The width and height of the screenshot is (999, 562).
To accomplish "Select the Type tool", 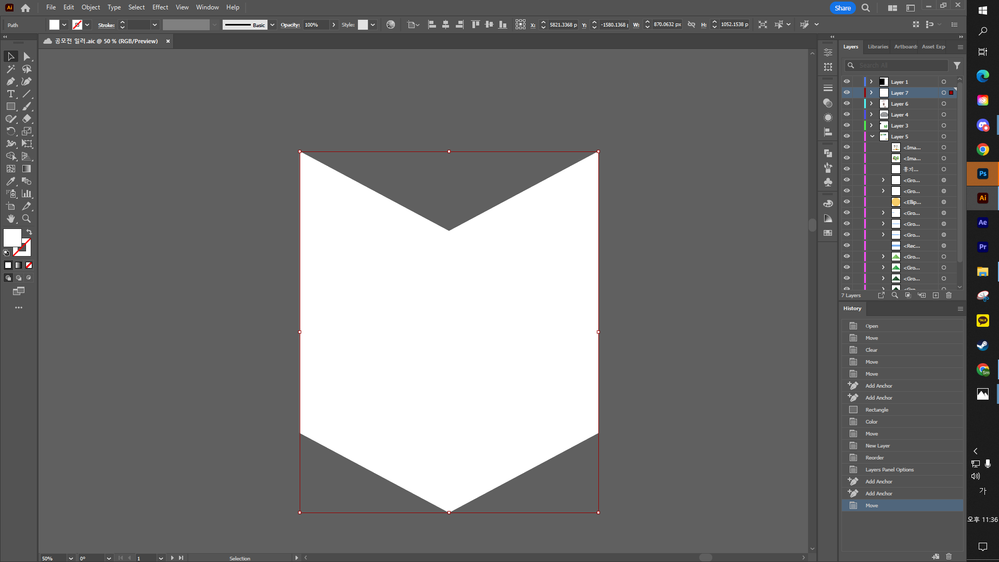I will click(x=11, y=94).
